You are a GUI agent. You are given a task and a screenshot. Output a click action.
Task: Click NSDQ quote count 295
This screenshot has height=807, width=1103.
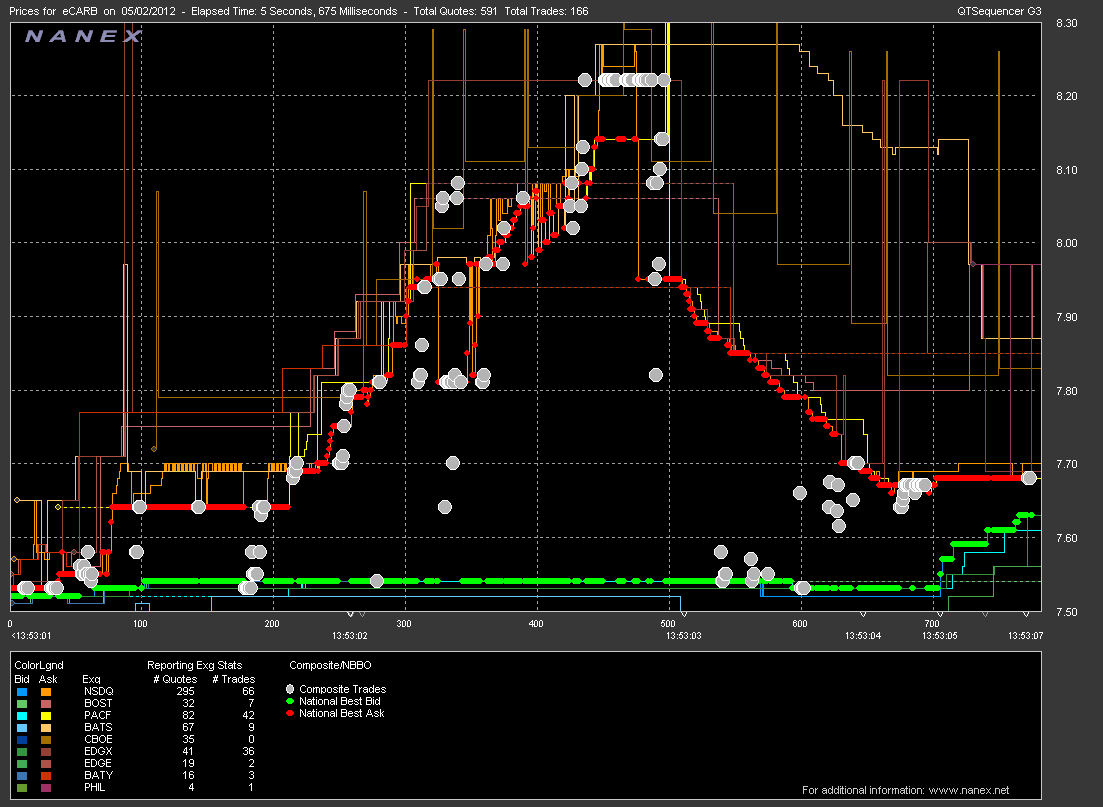click(x=186, y=692)
